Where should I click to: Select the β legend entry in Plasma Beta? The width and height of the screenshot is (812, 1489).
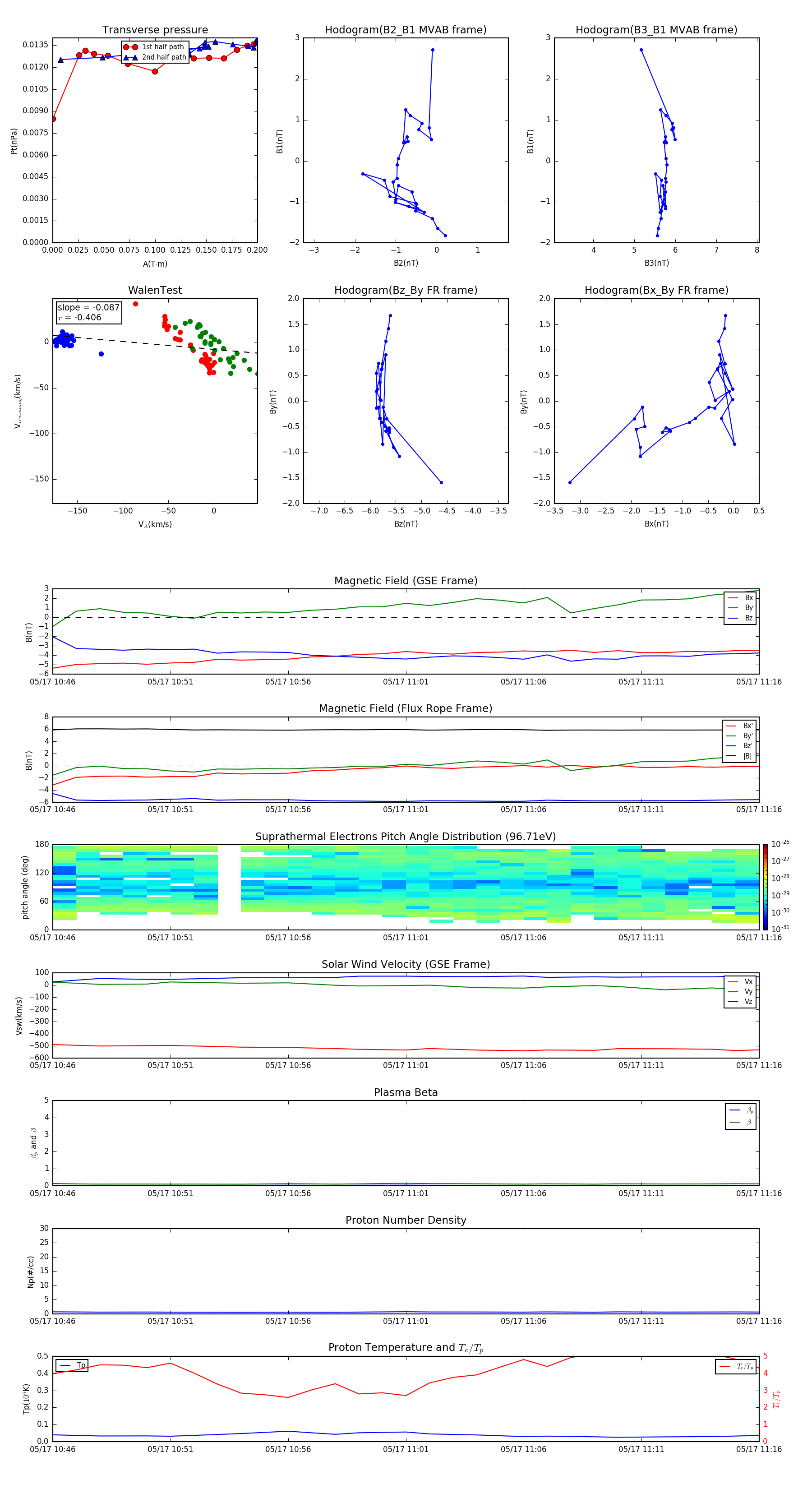[x=741, y=1122]
